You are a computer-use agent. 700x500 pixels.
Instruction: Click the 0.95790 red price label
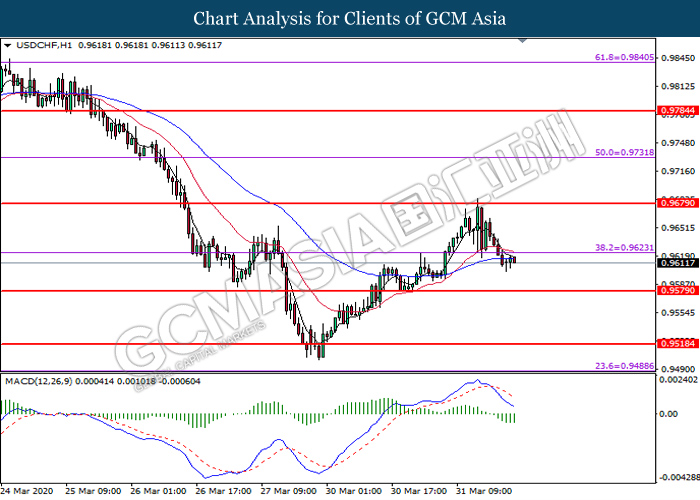tap(678, 290)
